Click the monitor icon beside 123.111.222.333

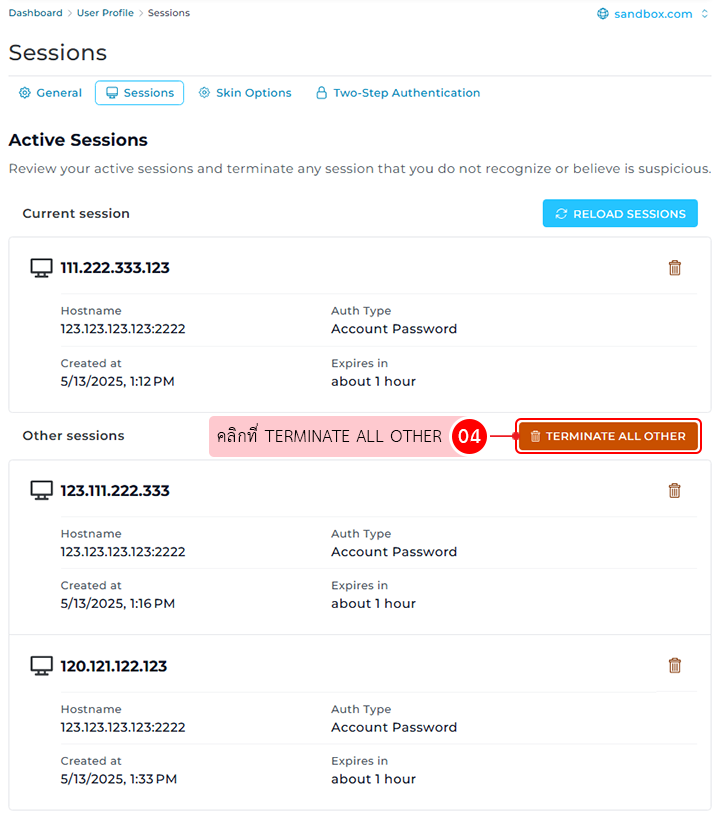pos(41,491)
